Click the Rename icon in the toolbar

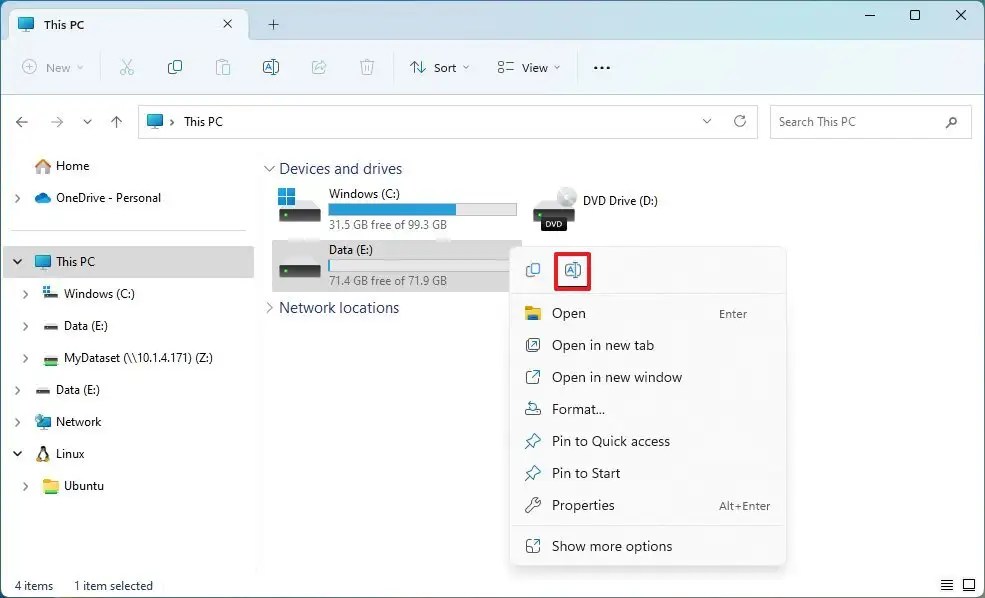pos(271,67)
